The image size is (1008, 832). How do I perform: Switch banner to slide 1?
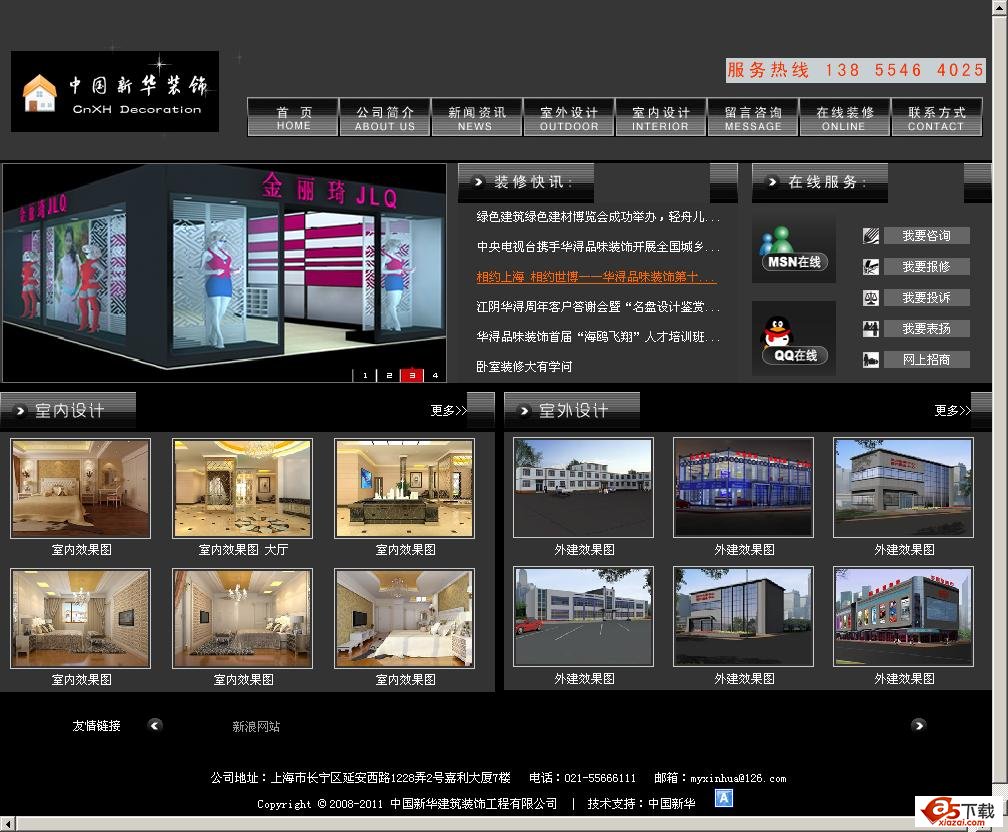click(x=365, y=375)
